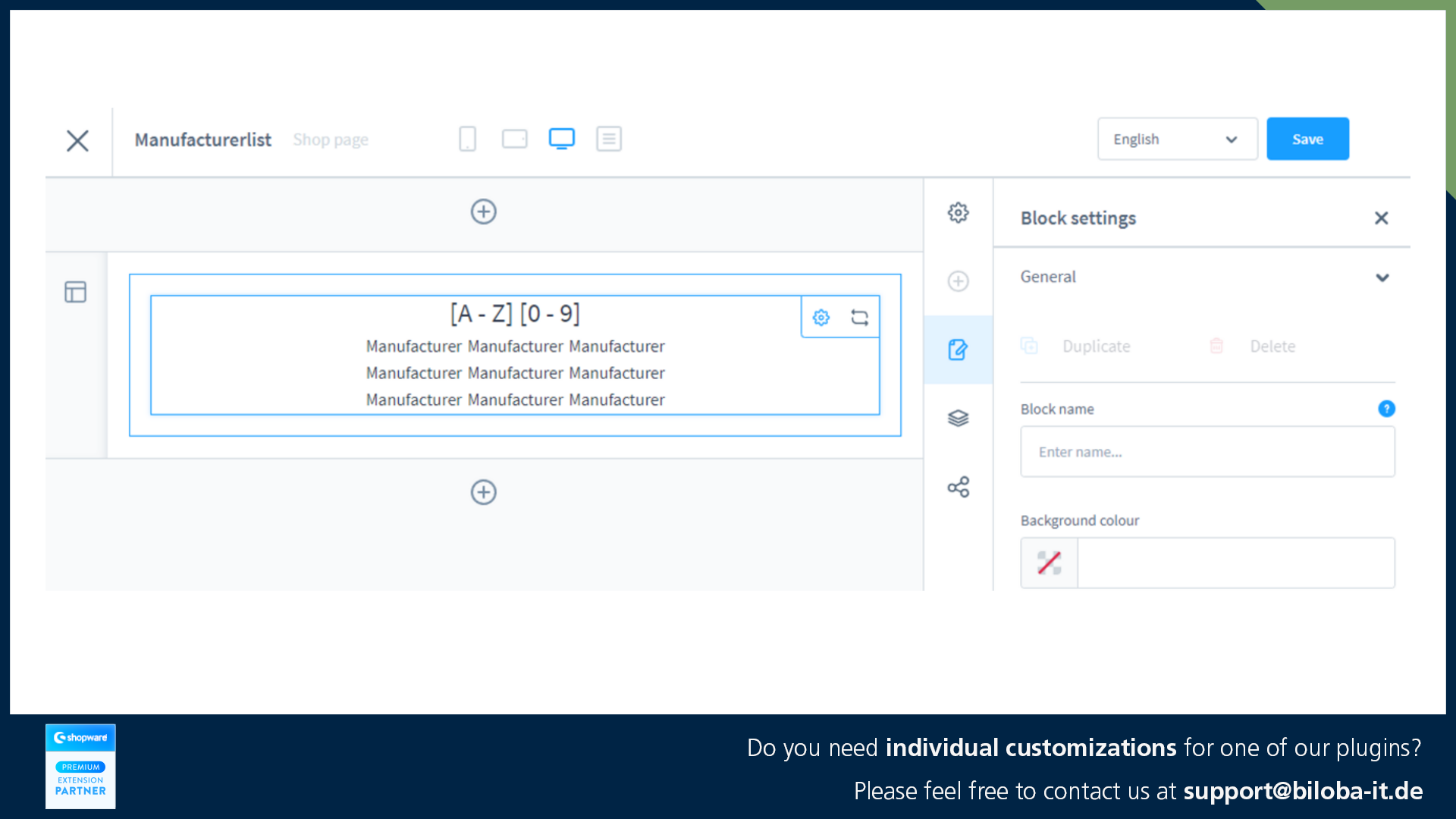Select the mobile viewport toggle
The width and height of the screenshot is (1456, 819).
[468, 138]
